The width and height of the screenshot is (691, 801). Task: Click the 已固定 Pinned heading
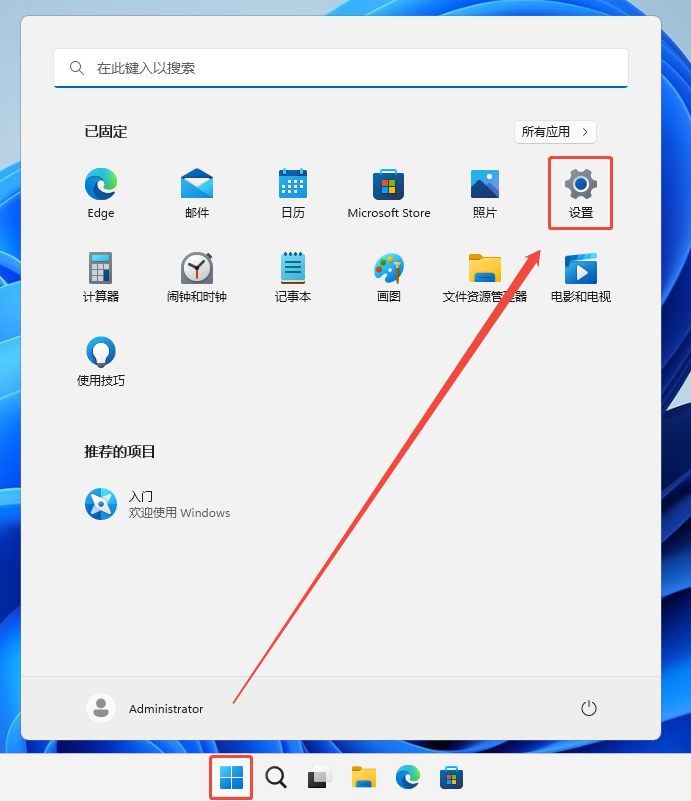pyautogui.click(x=106, y=132)
